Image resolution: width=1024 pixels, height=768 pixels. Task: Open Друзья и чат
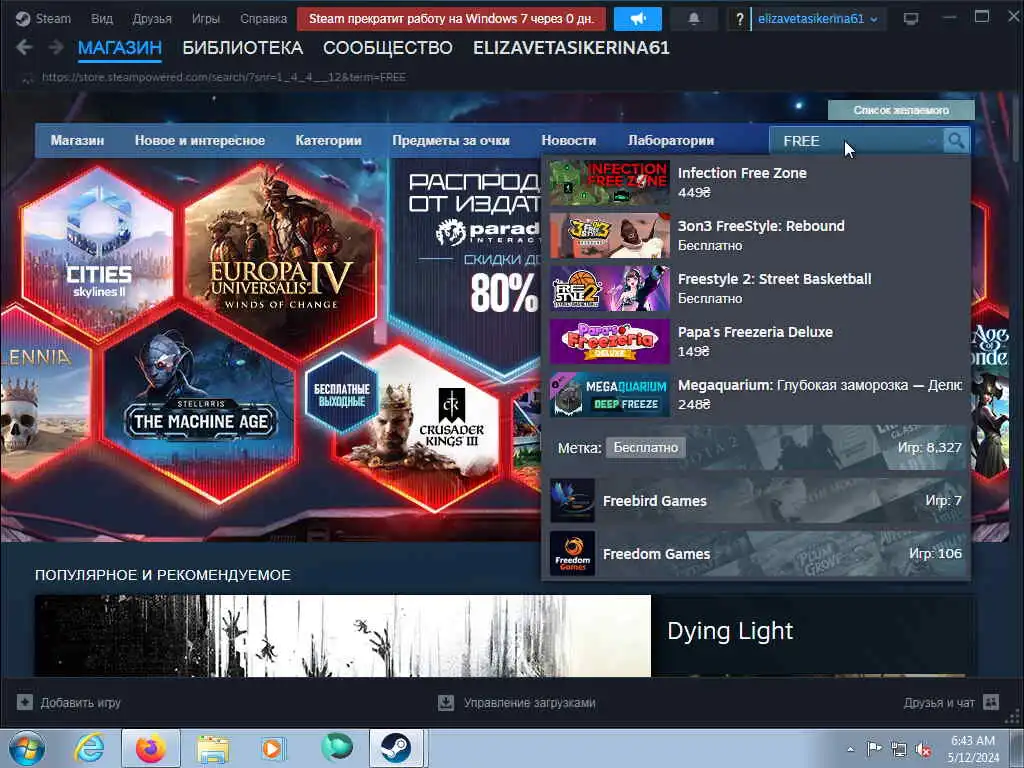click(938, 703)
